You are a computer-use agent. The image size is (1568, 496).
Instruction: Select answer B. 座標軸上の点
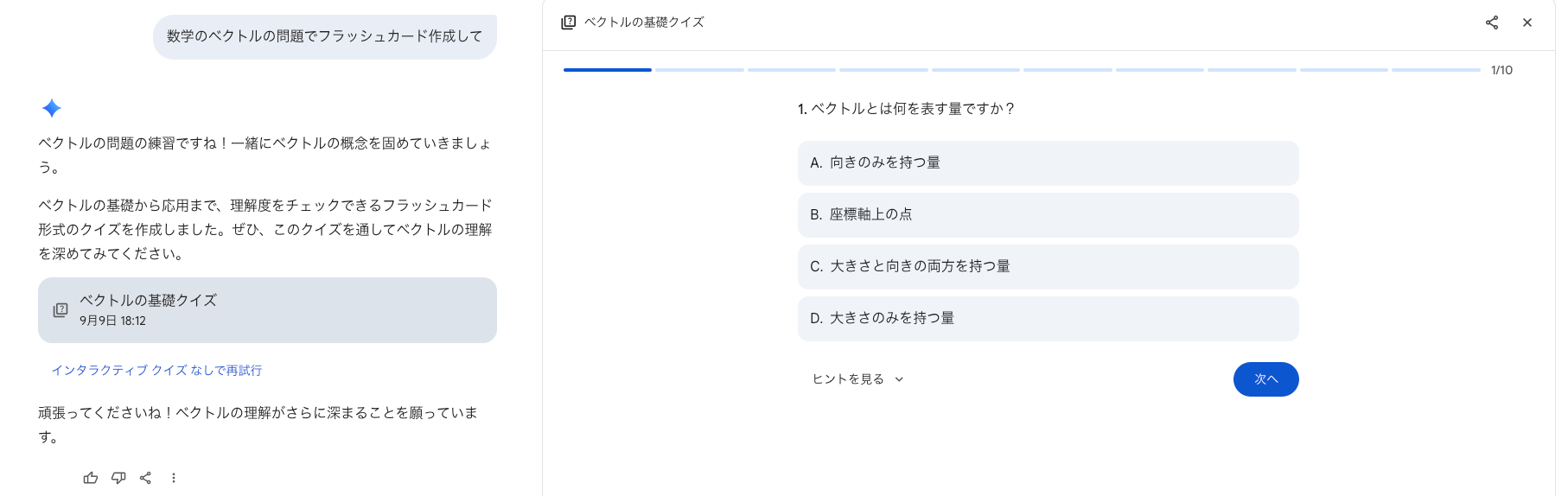click(1048, 215)
